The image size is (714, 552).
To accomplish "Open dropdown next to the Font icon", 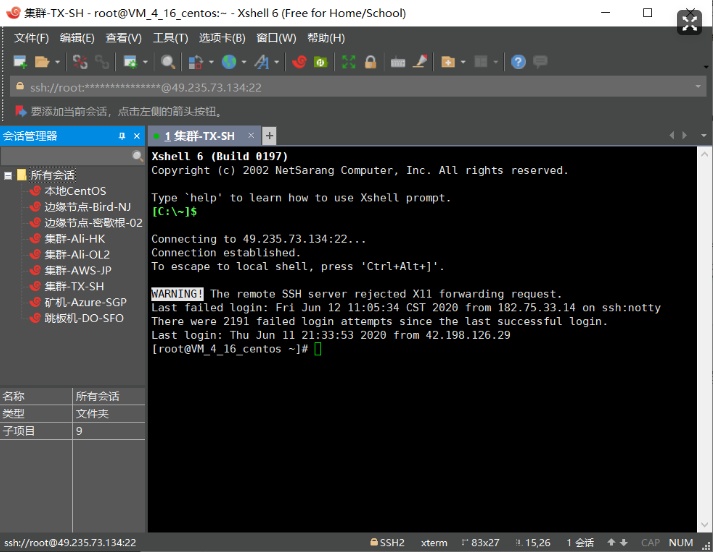I will point(276,61).
